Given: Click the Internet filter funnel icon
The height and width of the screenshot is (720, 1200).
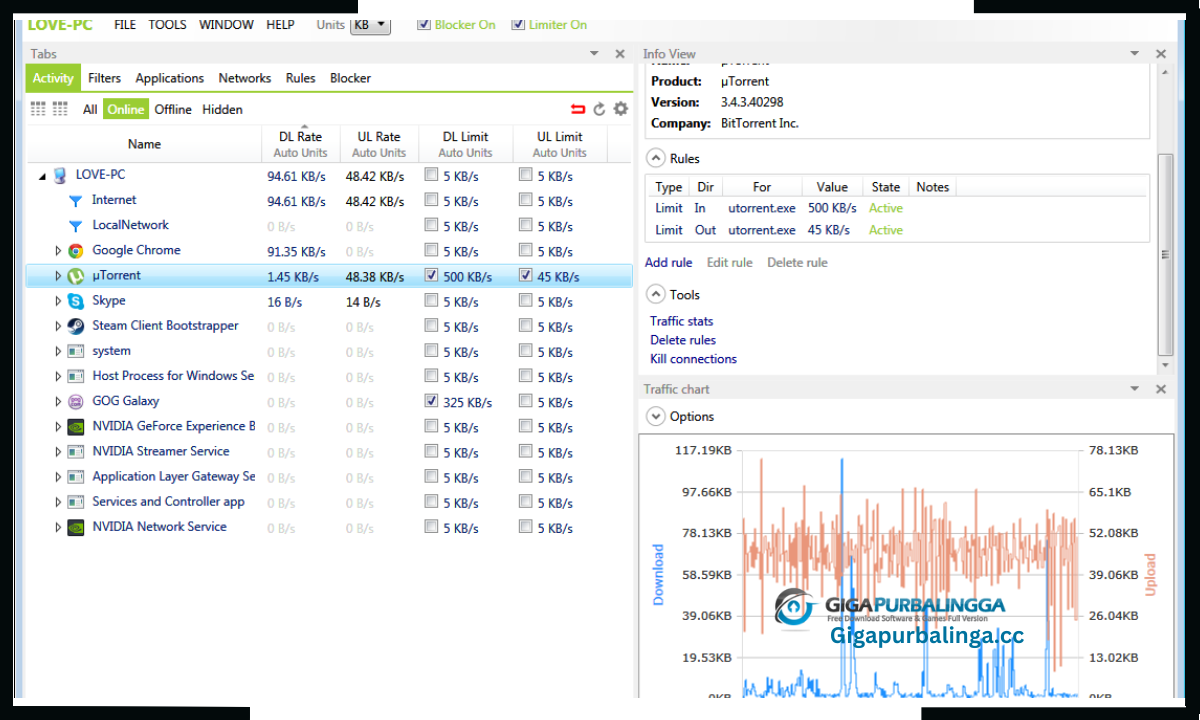Looking at the screenshot, I should [75, 201].
